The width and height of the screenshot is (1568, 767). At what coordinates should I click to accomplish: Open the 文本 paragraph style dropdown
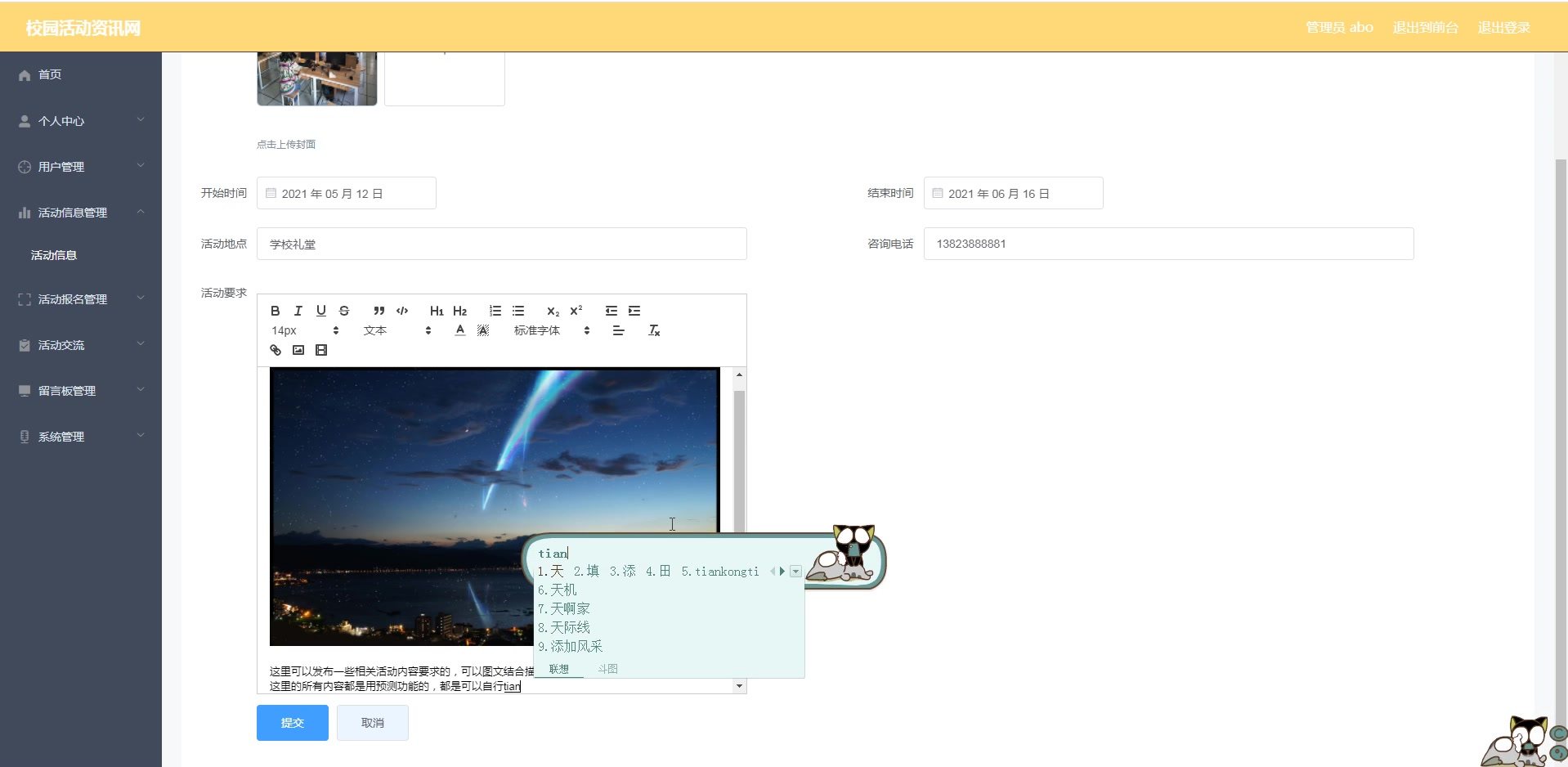click(397, 330)
